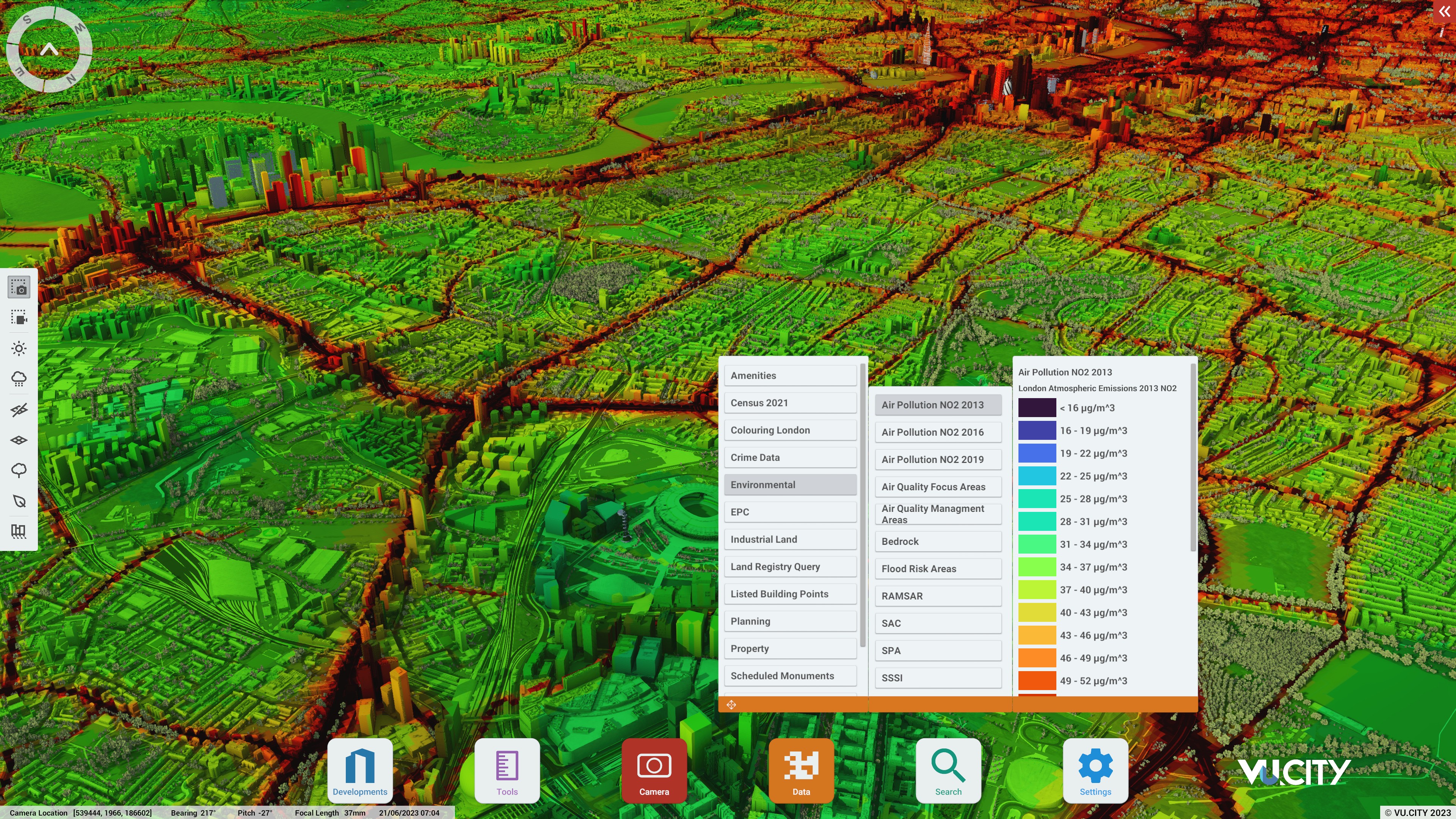The image size is (1456, 819).
Task: Click the buildings footprint icon in sidebar
Action: pos(19,531)
